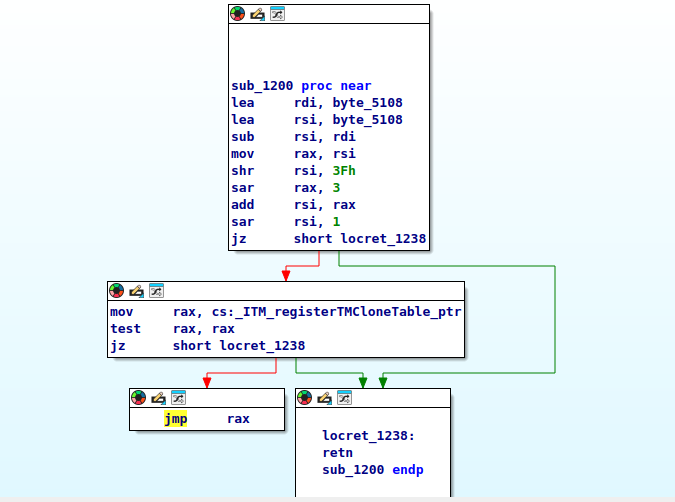
Task: Set node color on _ITM_registerTMCloneTable block
Action: (x=116, y=291)
